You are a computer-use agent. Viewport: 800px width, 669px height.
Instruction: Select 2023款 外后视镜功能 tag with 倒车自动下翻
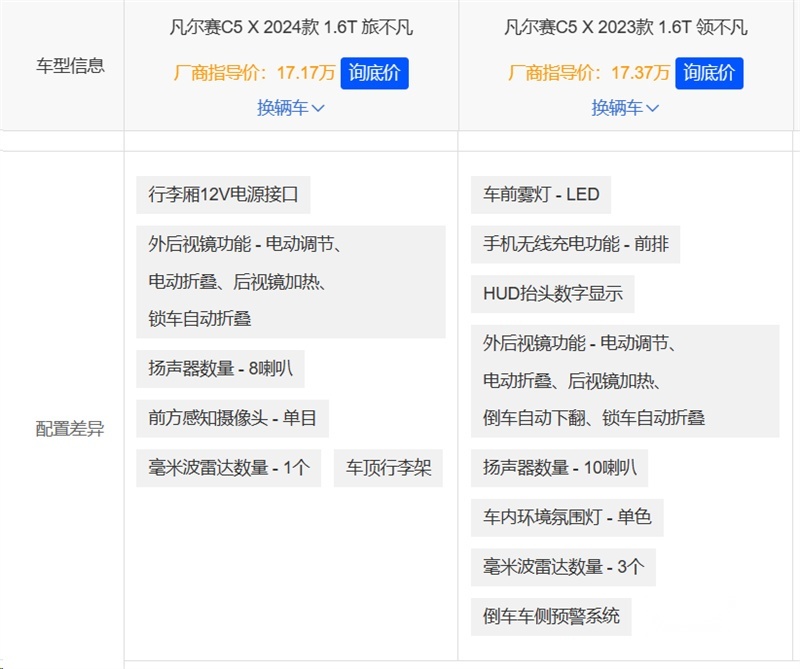(625, 381)
